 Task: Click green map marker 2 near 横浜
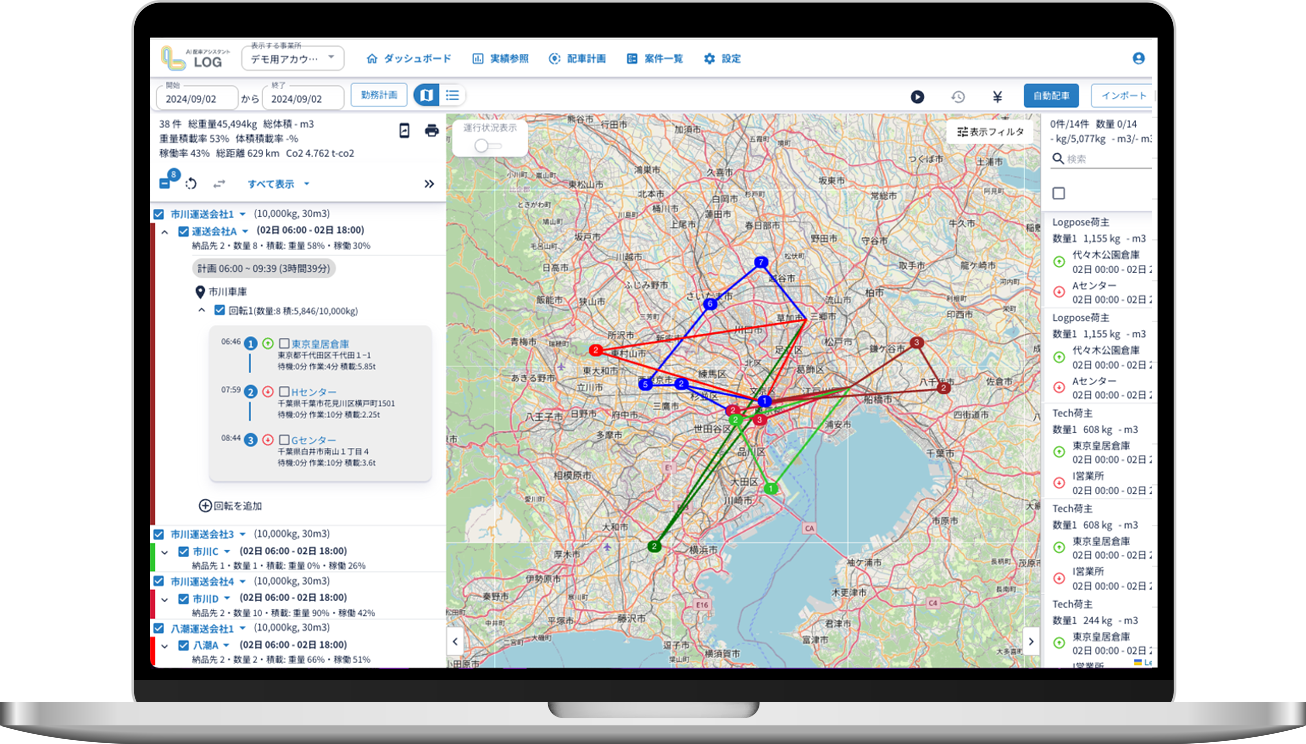[x=654, y=546]
